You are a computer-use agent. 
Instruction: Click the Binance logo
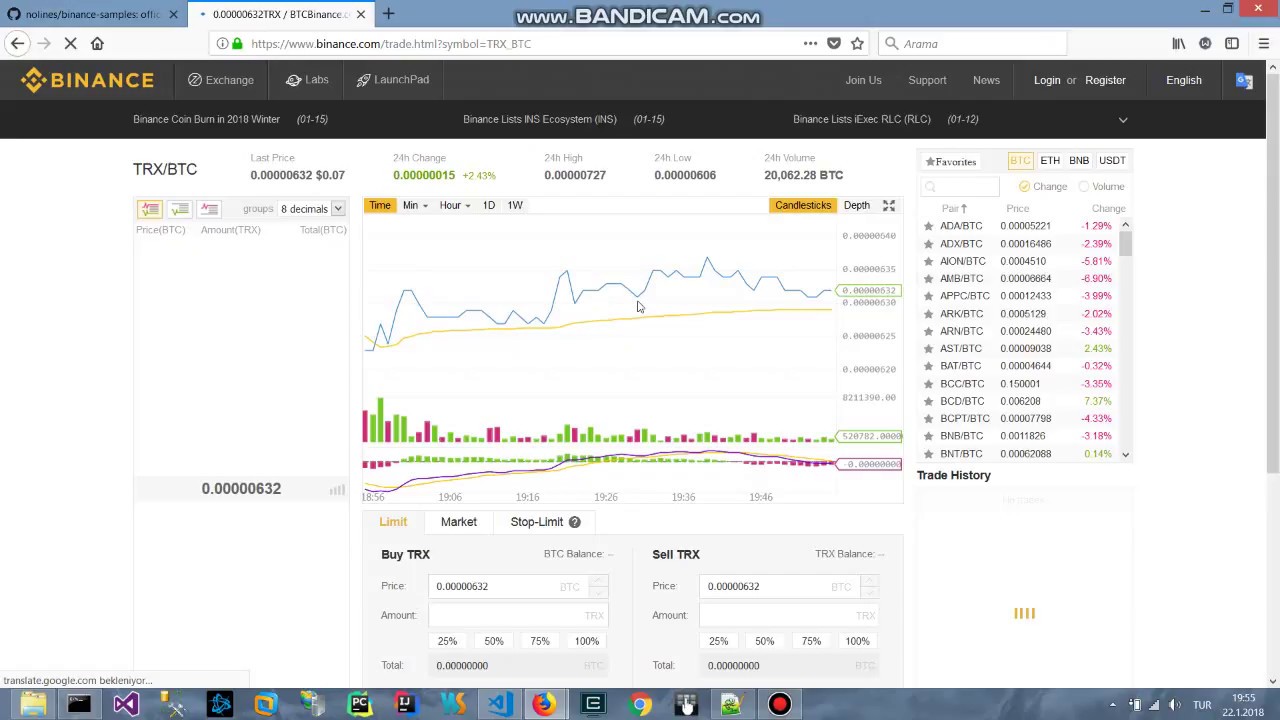(x=87, y=80)
